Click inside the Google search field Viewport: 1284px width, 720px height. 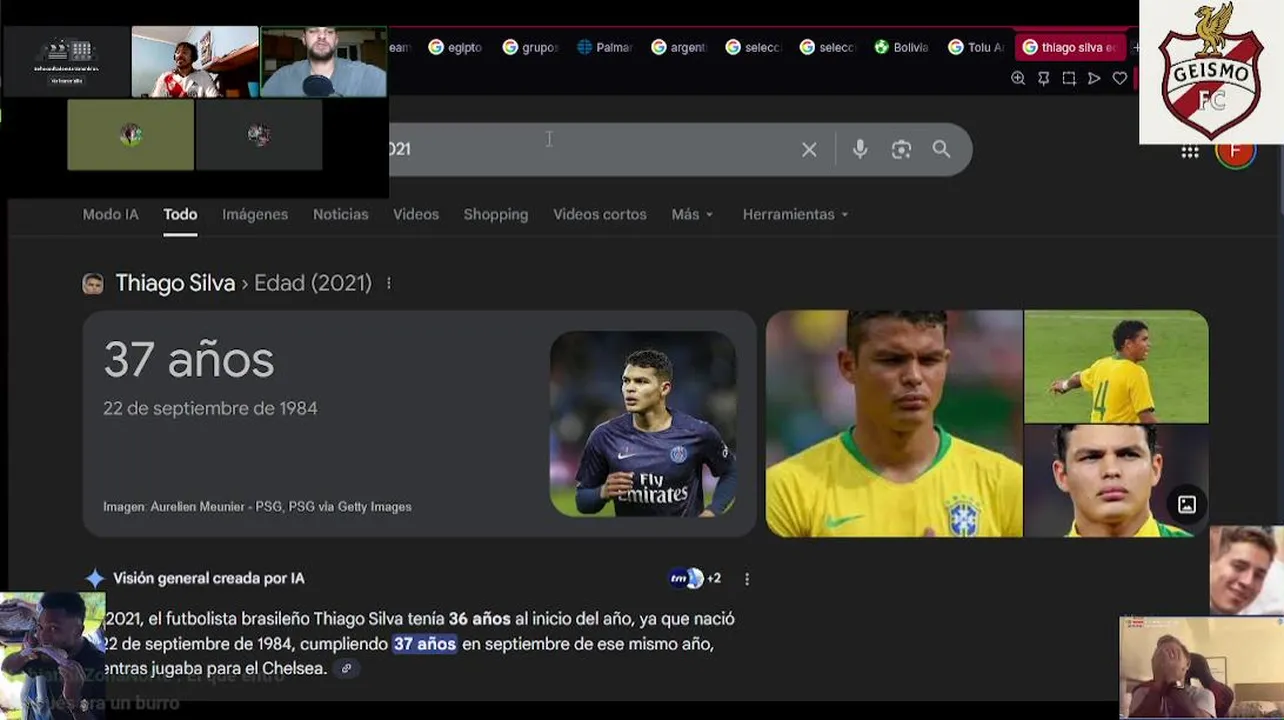590,149
